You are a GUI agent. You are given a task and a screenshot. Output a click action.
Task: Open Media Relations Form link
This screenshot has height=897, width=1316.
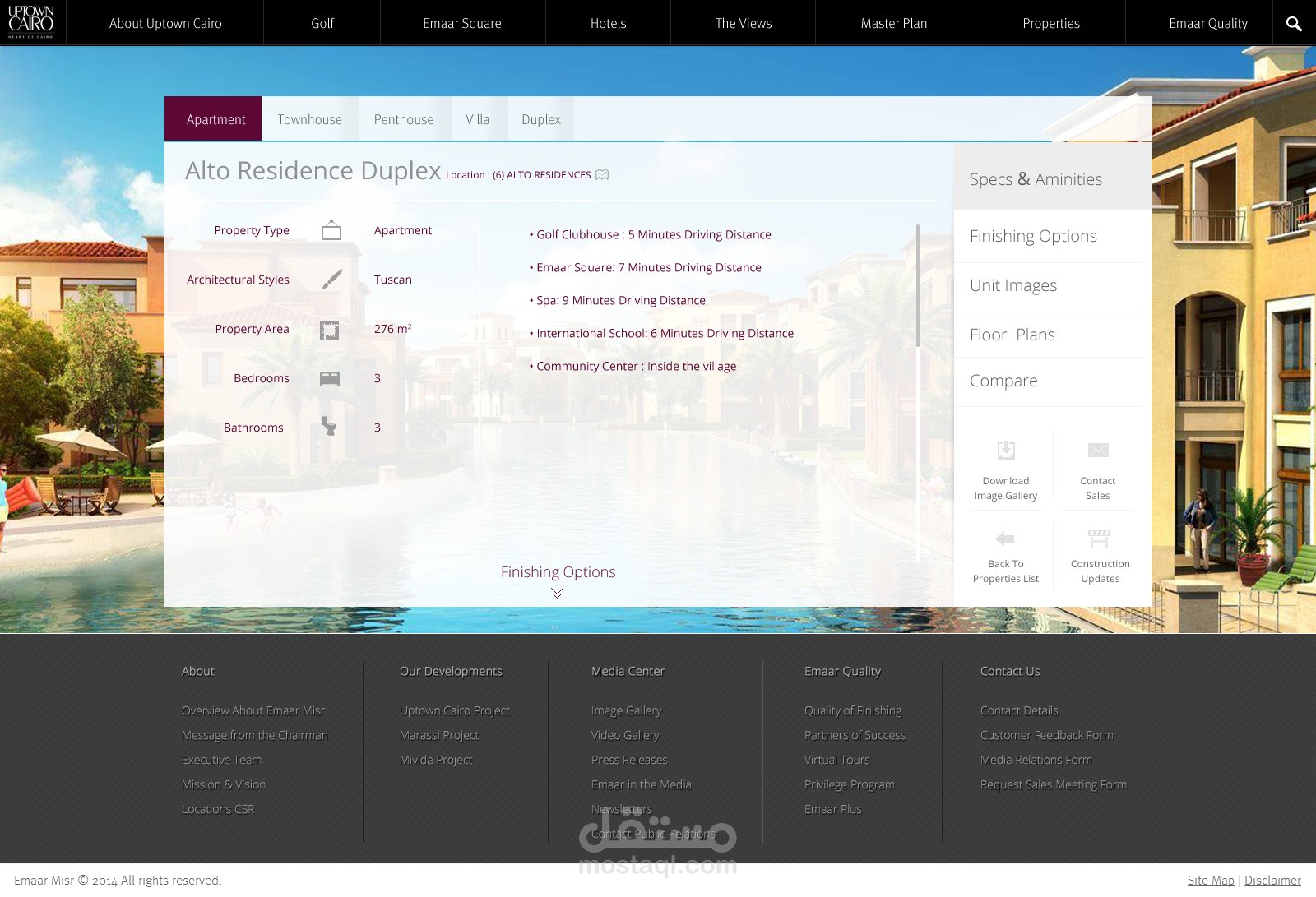click(x=1036, y=760)
